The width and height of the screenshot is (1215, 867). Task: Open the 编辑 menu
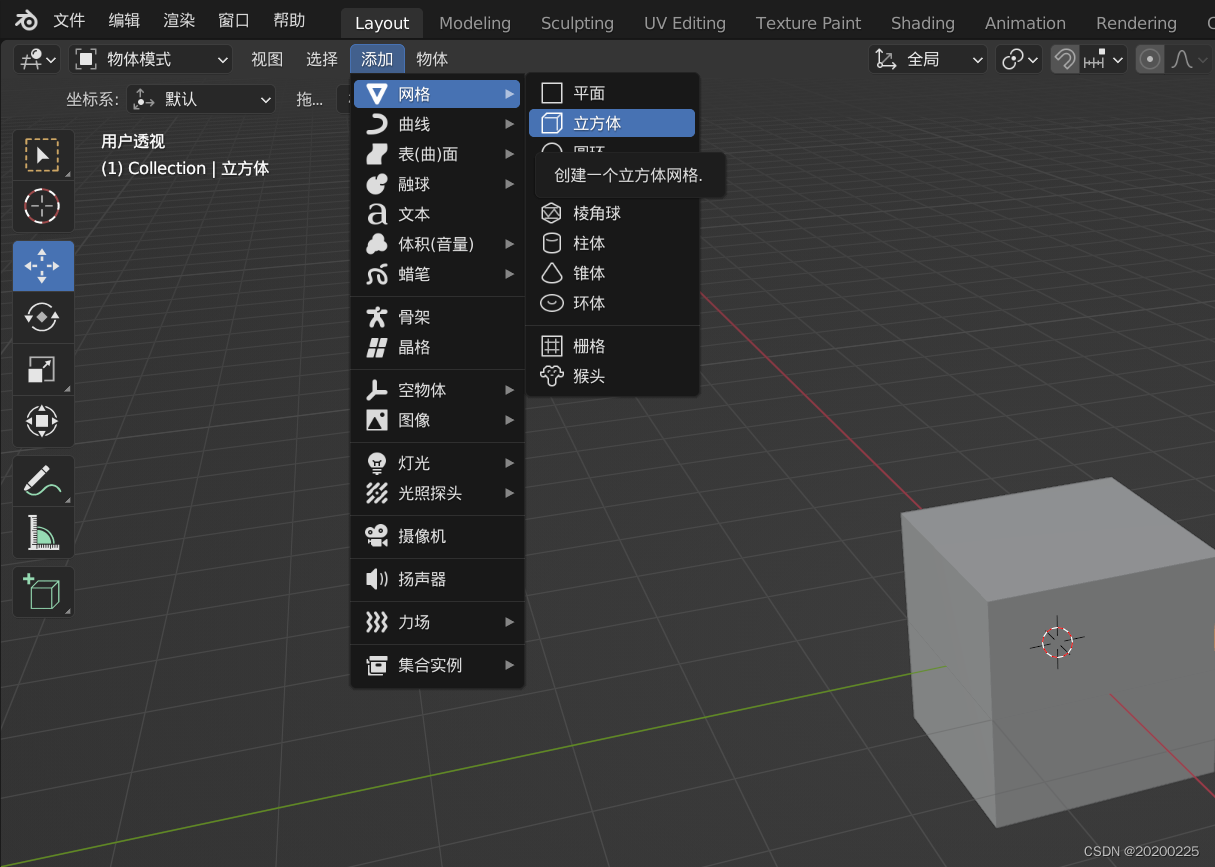click(x=124, y=20)
